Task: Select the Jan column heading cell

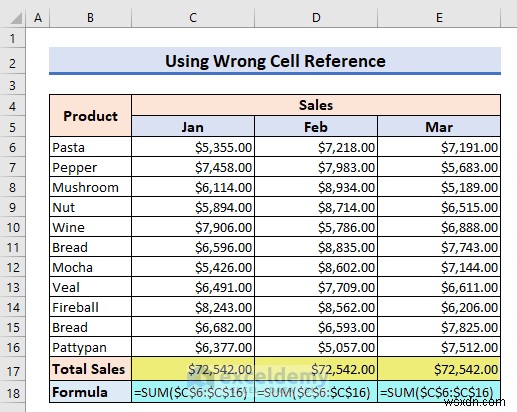Action: [193, 127]
